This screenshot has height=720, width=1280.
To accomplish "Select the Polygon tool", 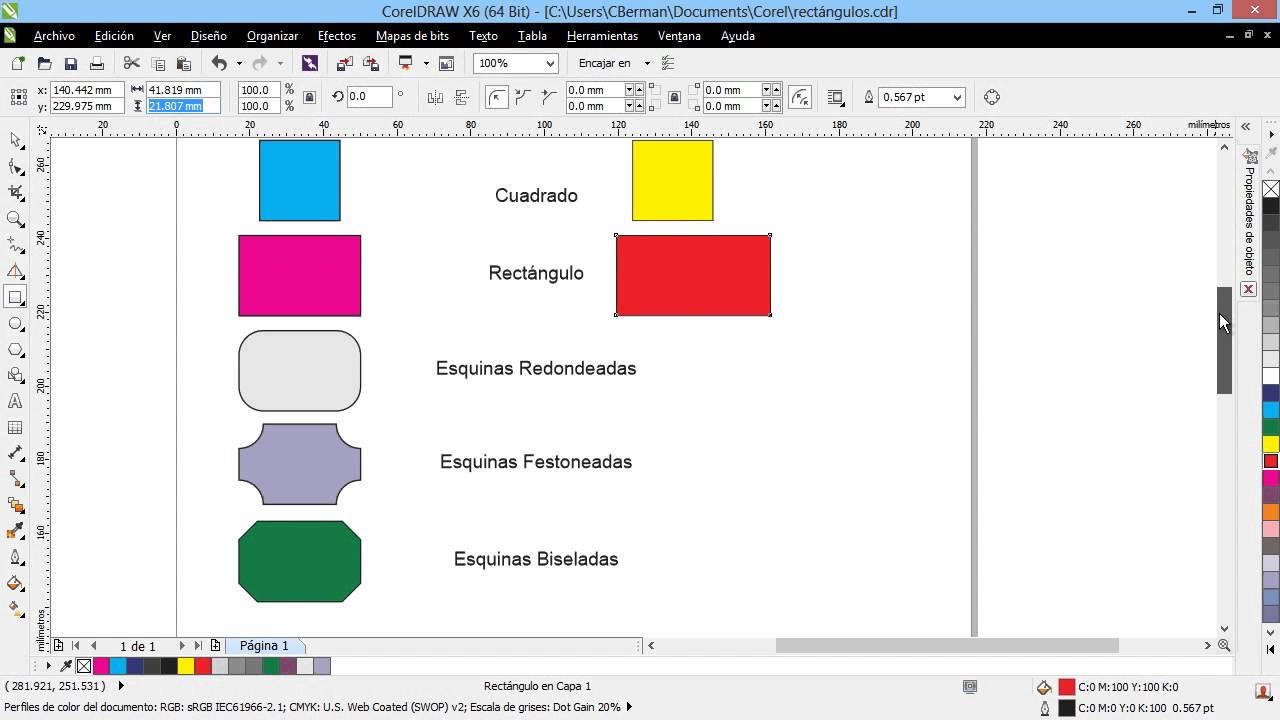I will pos(15,349).
